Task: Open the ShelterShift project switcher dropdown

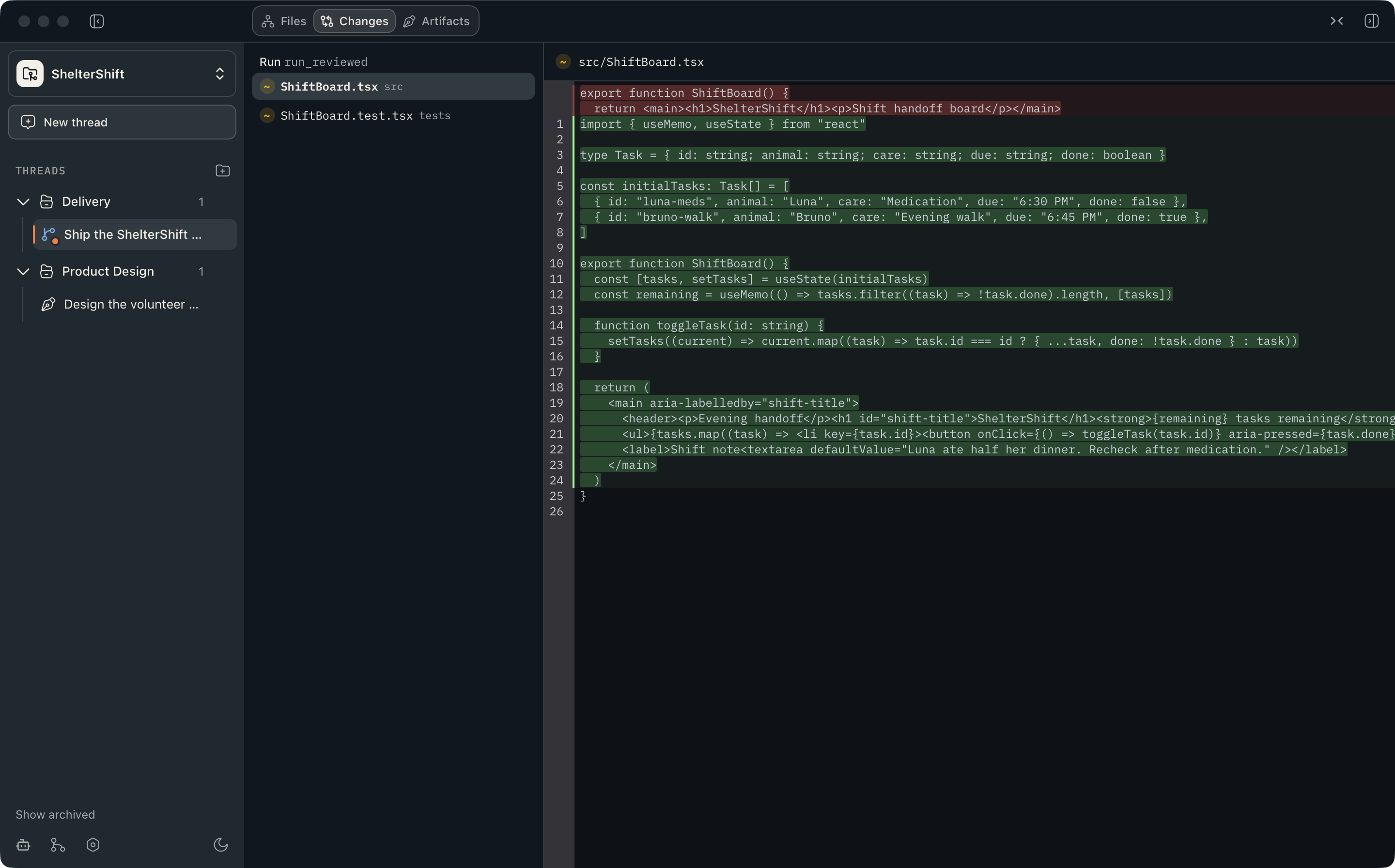Action: coord(122,74)
